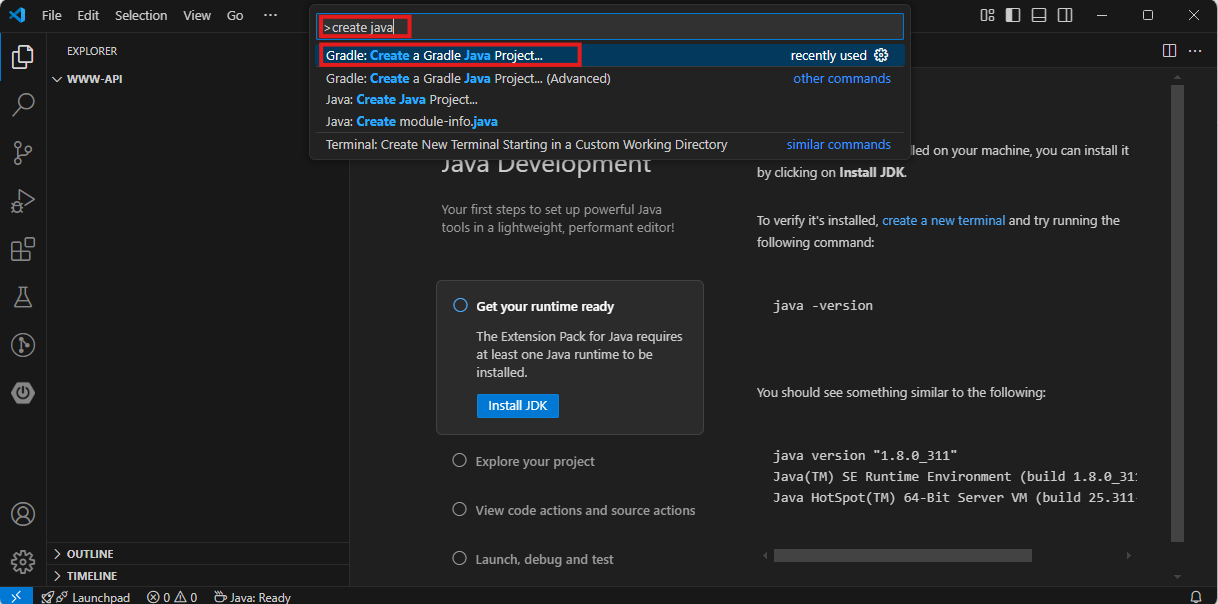This screenshot has height=604, width=1218.
Task: Toggle Primary Side Bar layout icon
Action: (x=1014, y=15)
